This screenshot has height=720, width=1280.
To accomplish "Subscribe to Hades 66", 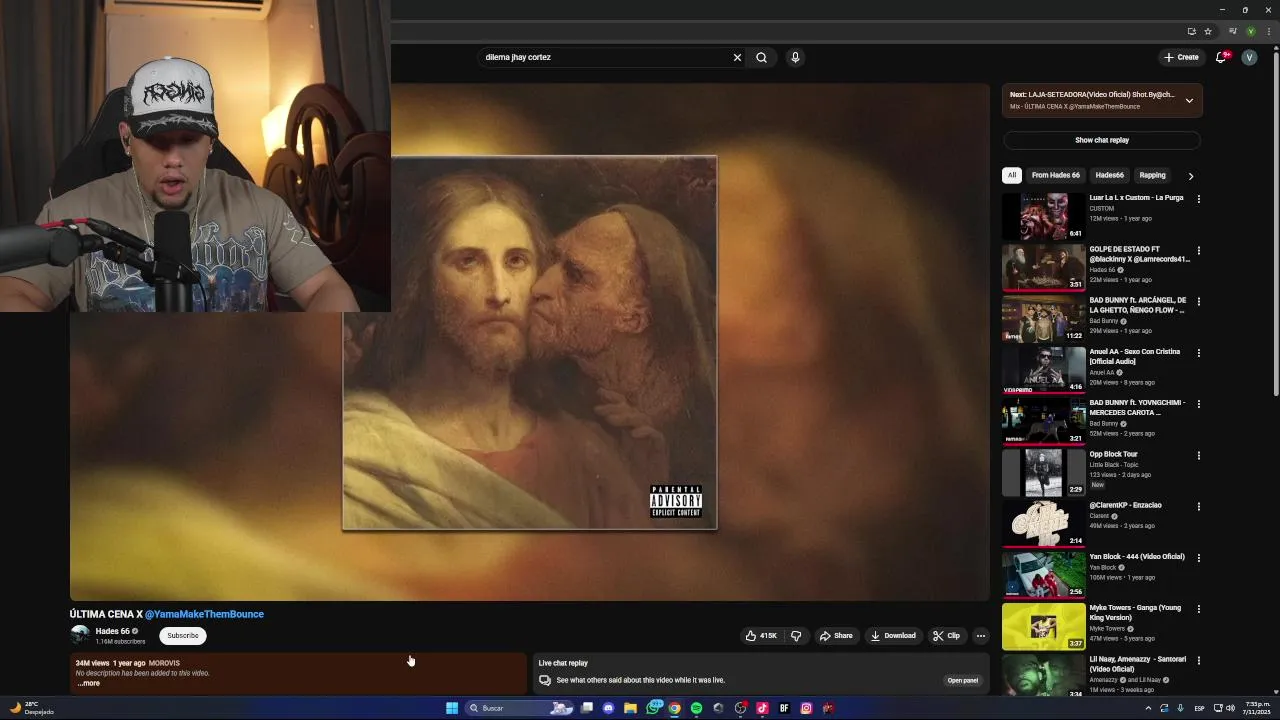I will click(x=182, y=635).
